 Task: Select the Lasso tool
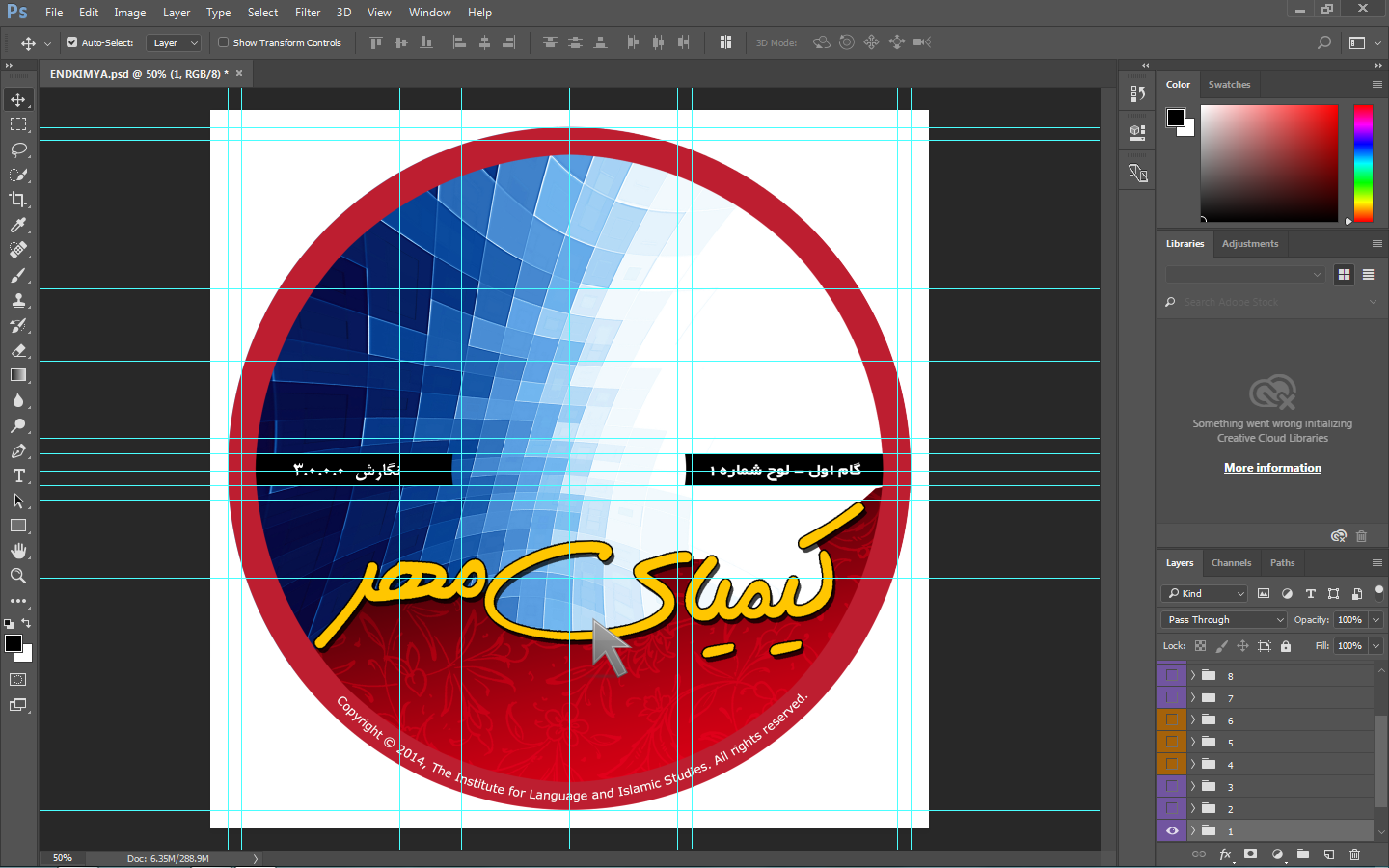coord(18,149)
